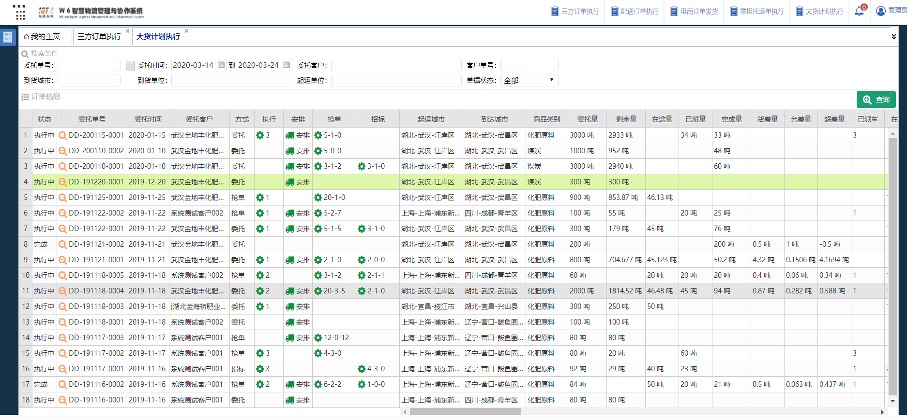Expand the tab list chevron at far right
The image size is (908, 418).
(892, 36)
